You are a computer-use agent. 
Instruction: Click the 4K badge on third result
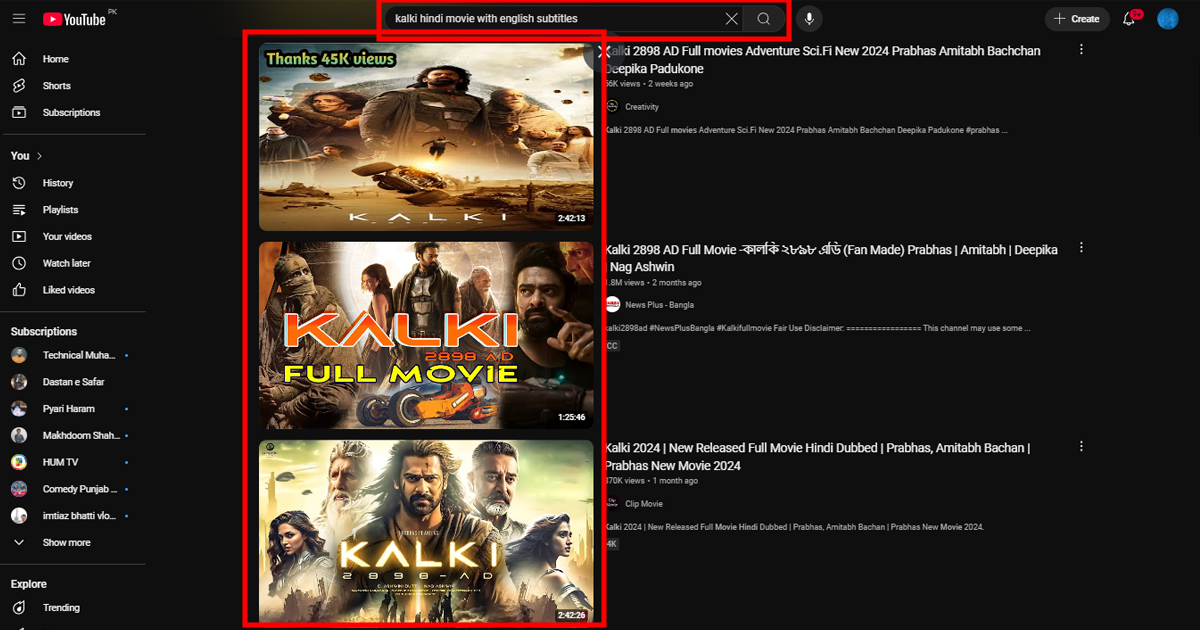click(x=611, y=544)
